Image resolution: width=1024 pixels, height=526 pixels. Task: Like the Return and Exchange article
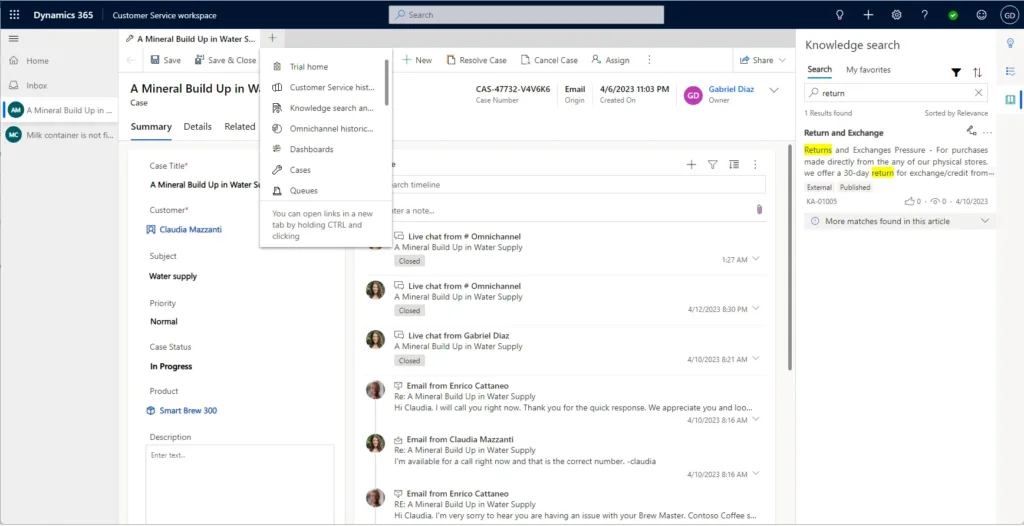(x=910, y=201)
